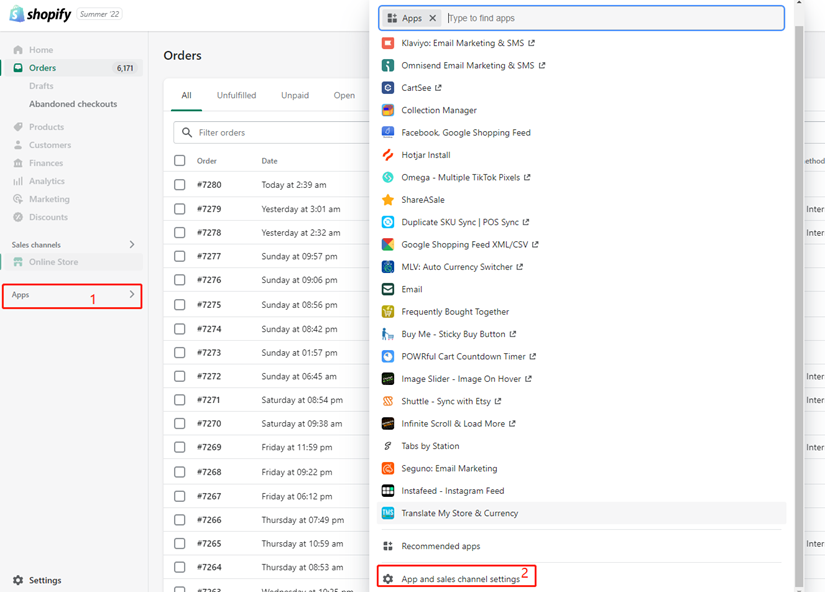Click the Marketing target icon
The image size is (825, 592).
click(18, 199)
